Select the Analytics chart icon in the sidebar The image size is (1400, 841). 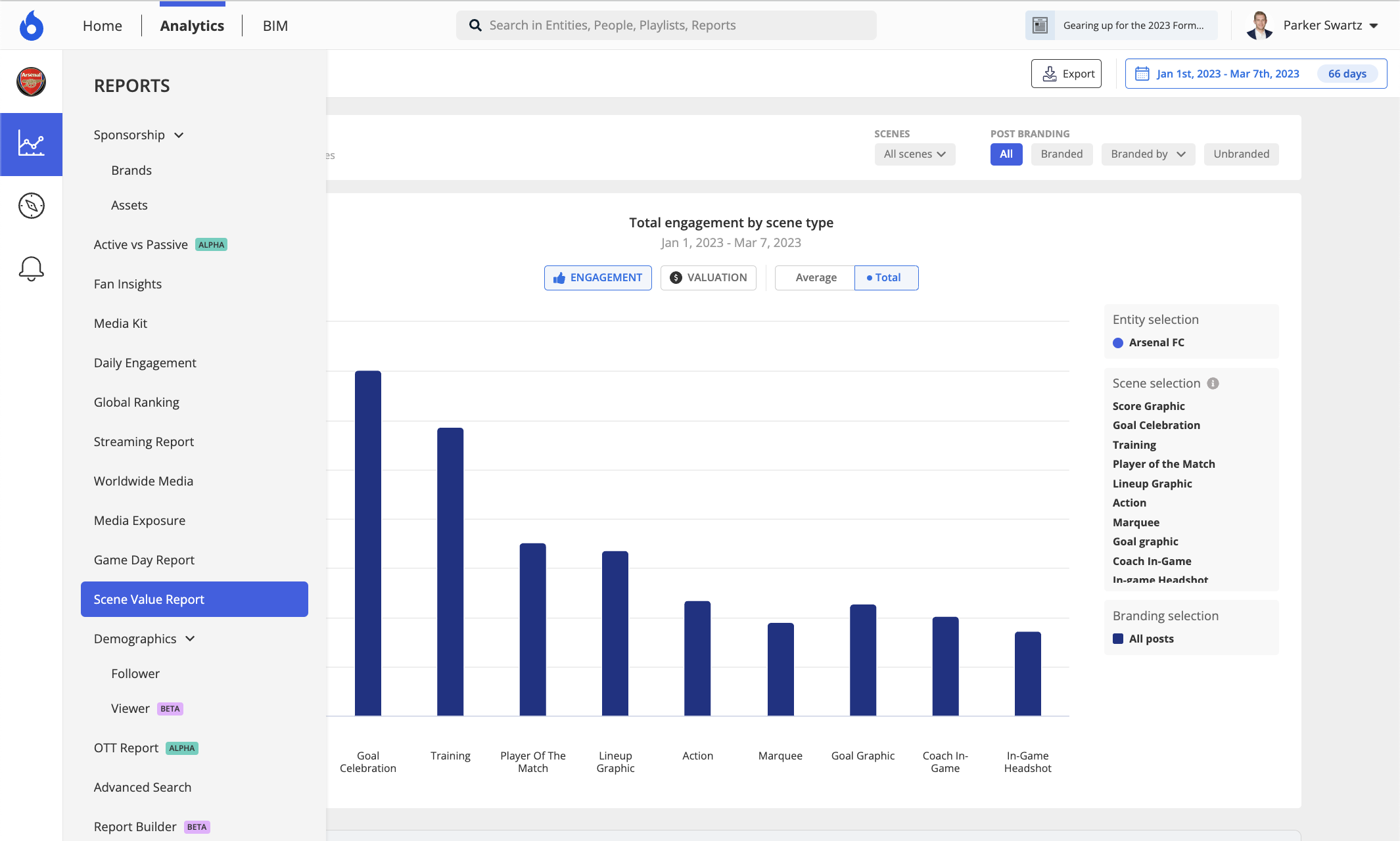pyautogui.click(x=31, y=144)
